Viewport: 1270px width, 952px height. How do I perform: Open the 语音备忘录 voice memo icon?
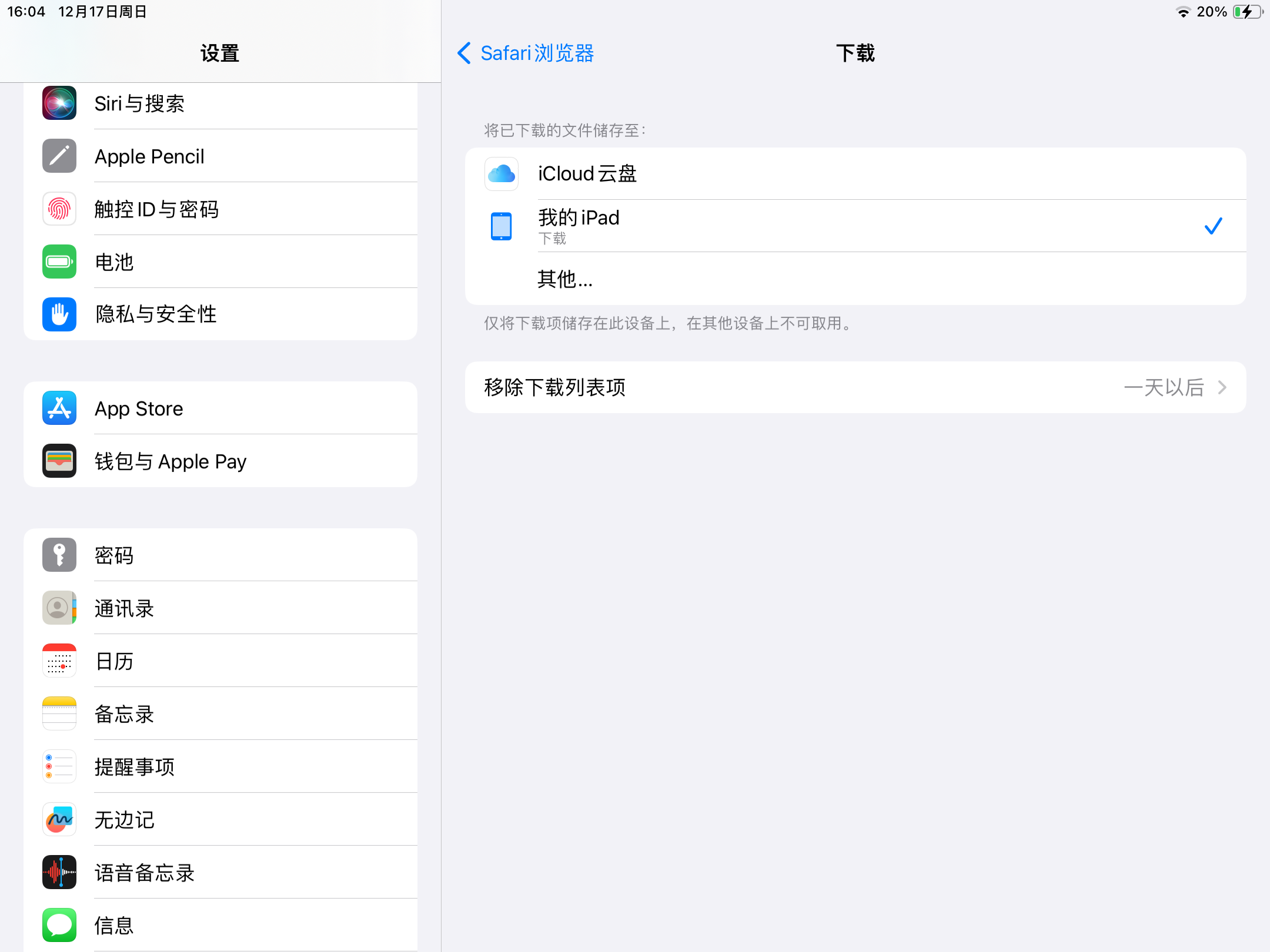59,873
